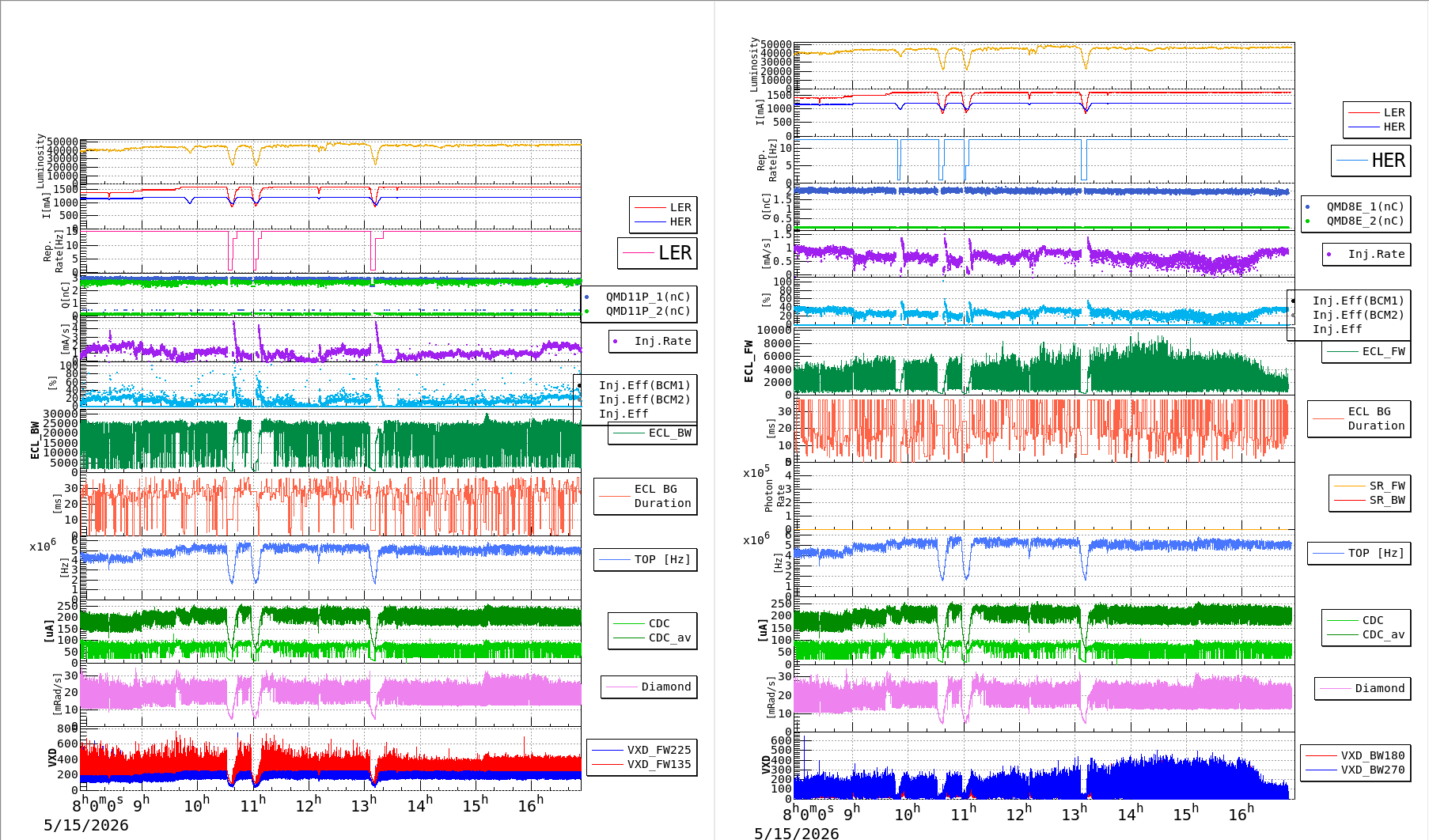Click the red LER legend entry in the left plot
The height and width of the screenshot is (840, 1429).
663,207
